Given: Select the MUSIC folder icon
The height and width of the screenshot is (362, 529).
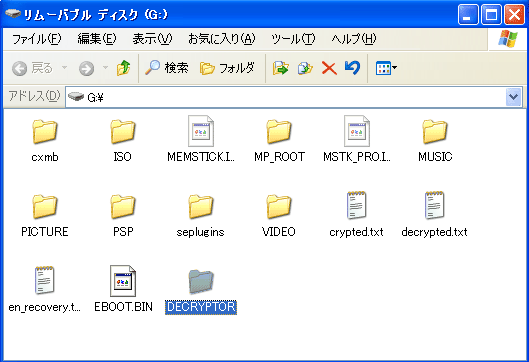Looking at the screenshot, I should pos(435,131).
